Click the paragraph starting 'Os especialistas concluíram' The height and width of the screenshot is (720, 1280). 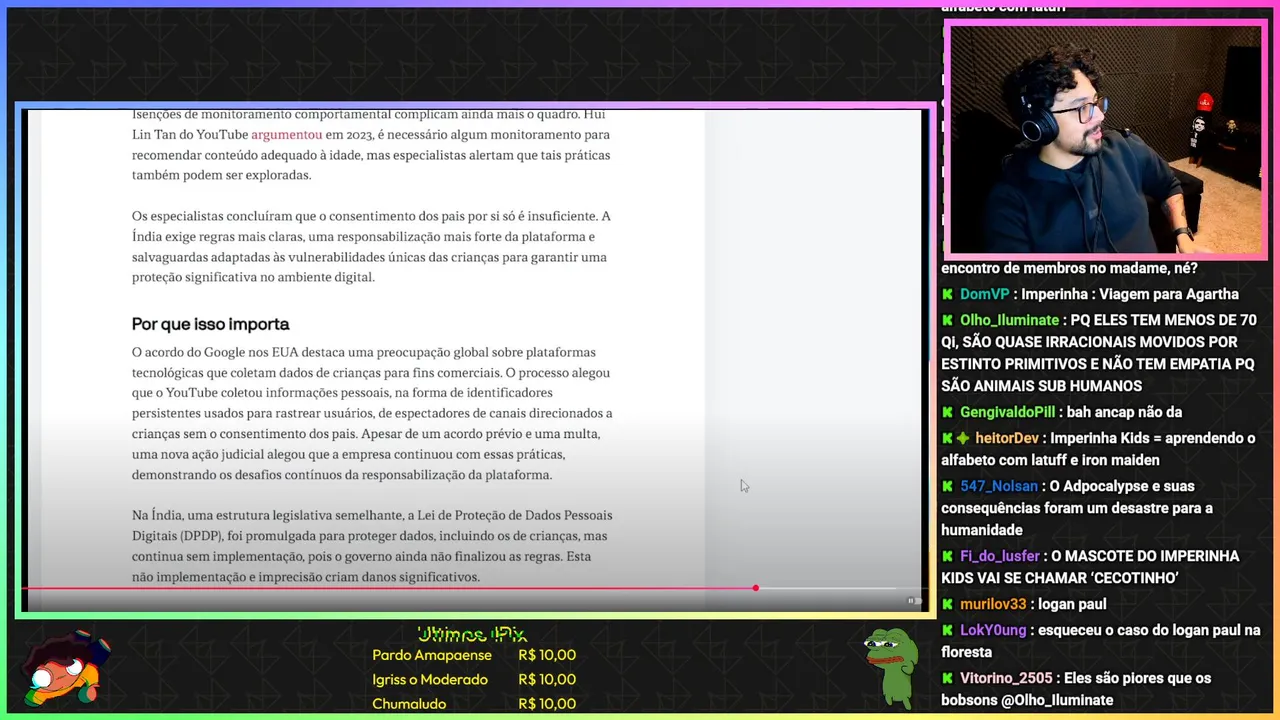point(371,246)
